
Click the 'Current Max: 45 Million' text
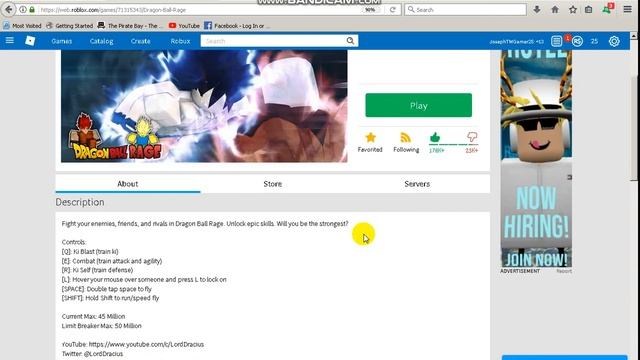click(93, 316)
